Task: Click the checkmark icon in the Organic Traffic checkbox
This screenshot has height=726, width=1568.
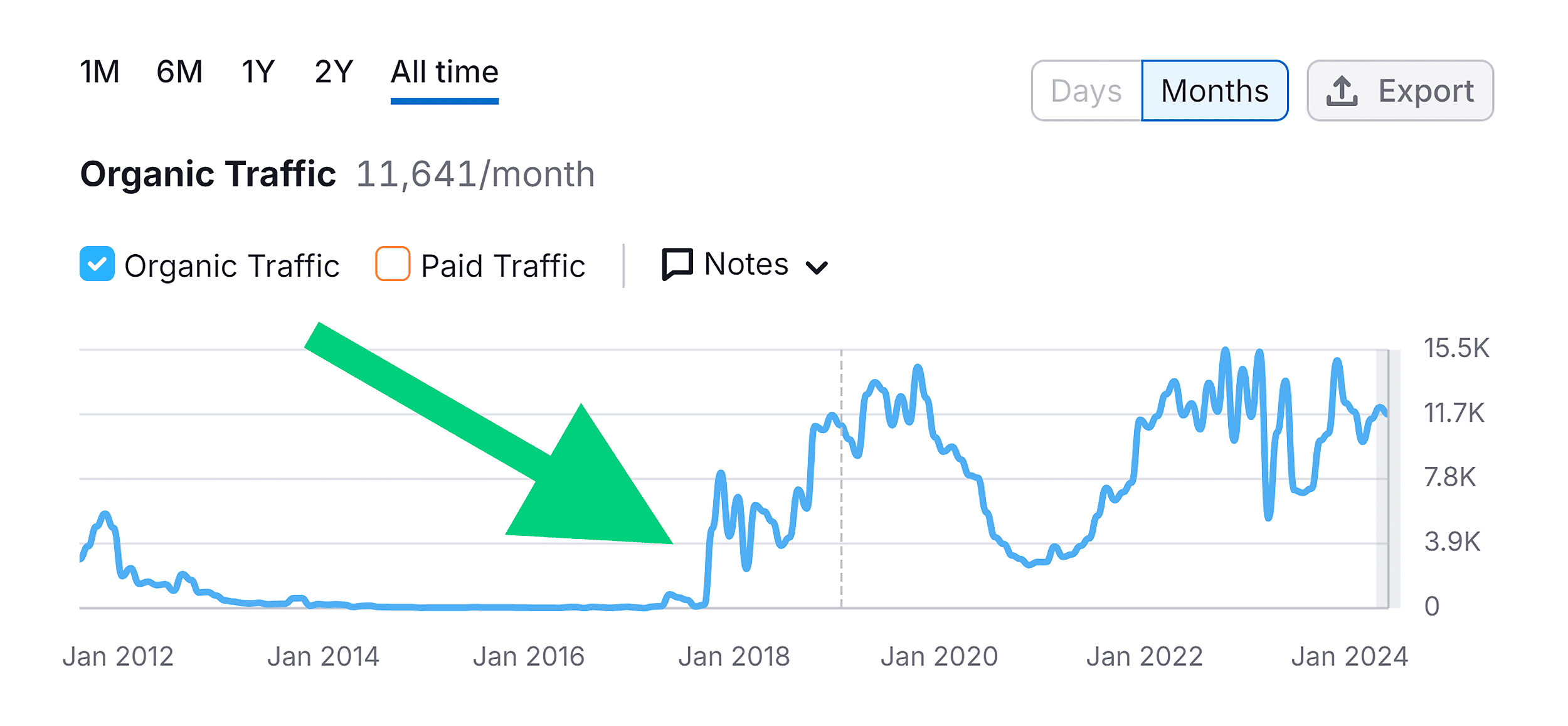Action: (x=97, y=264)
